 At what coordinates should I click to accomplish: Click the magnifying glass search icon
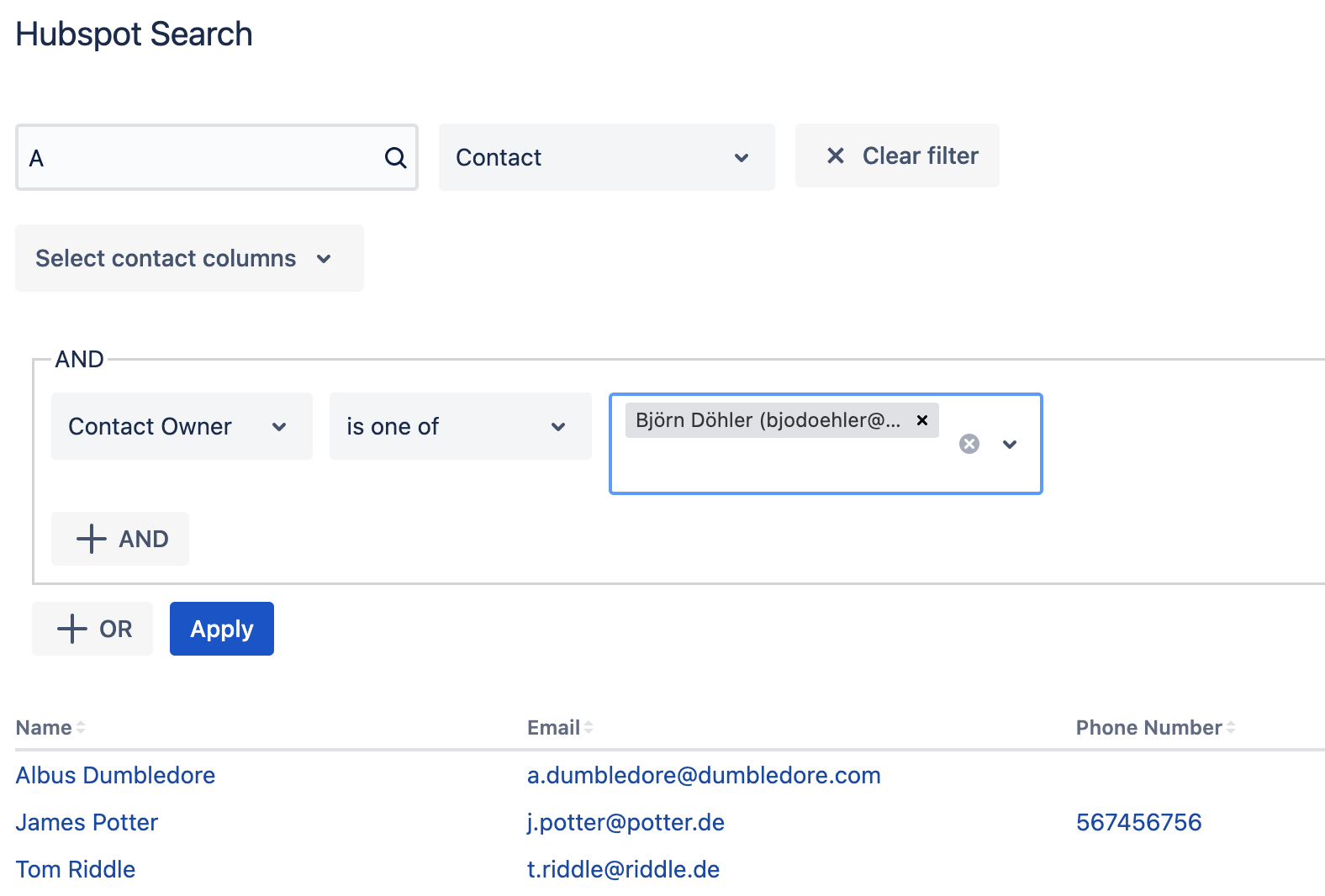pyautogui.click(x=395, y=158)
